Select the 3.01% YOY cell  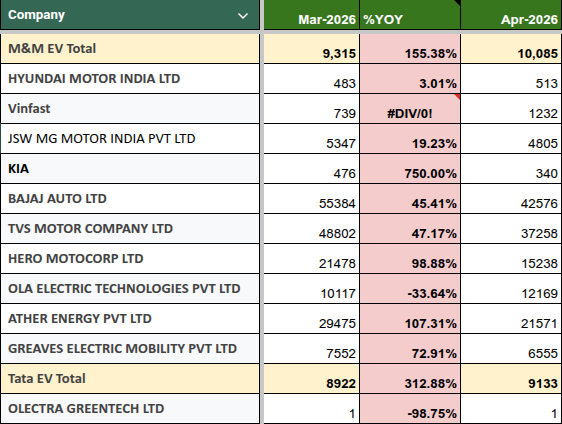(410, 79)
